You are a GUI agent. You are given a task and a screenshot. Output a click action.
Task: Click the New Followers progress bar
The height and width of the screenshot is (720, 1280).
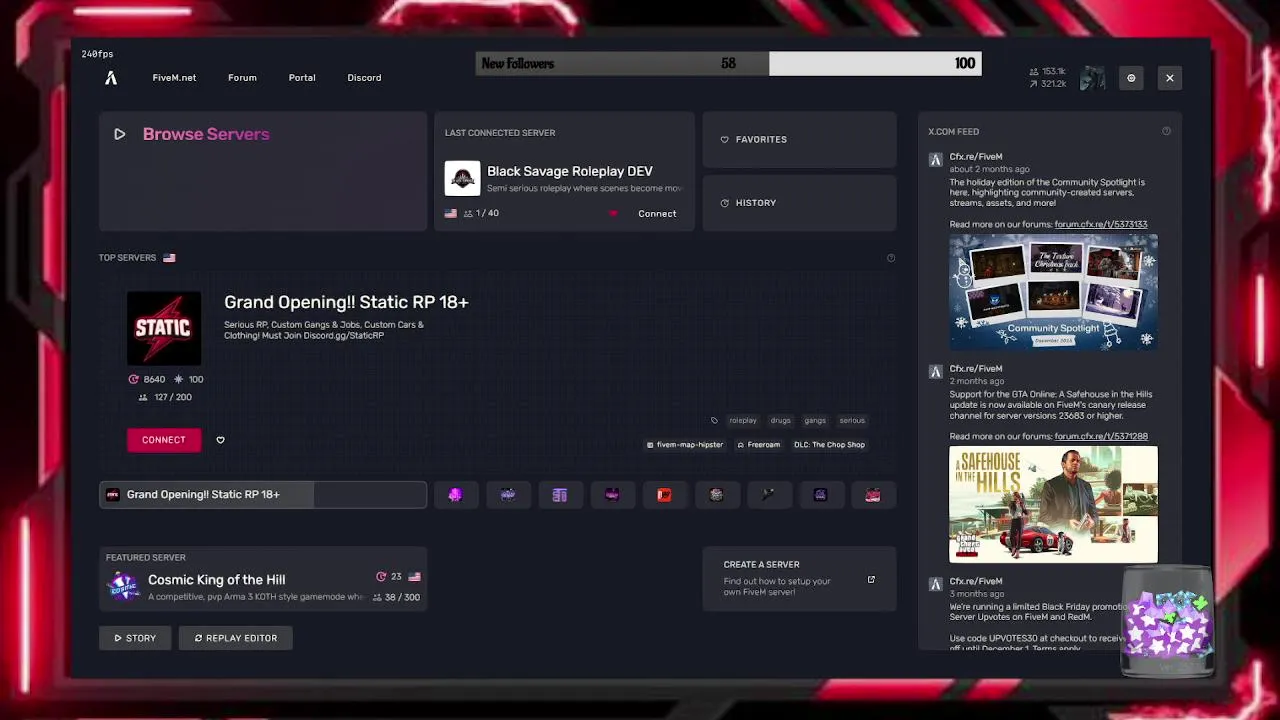click(729, 64)
